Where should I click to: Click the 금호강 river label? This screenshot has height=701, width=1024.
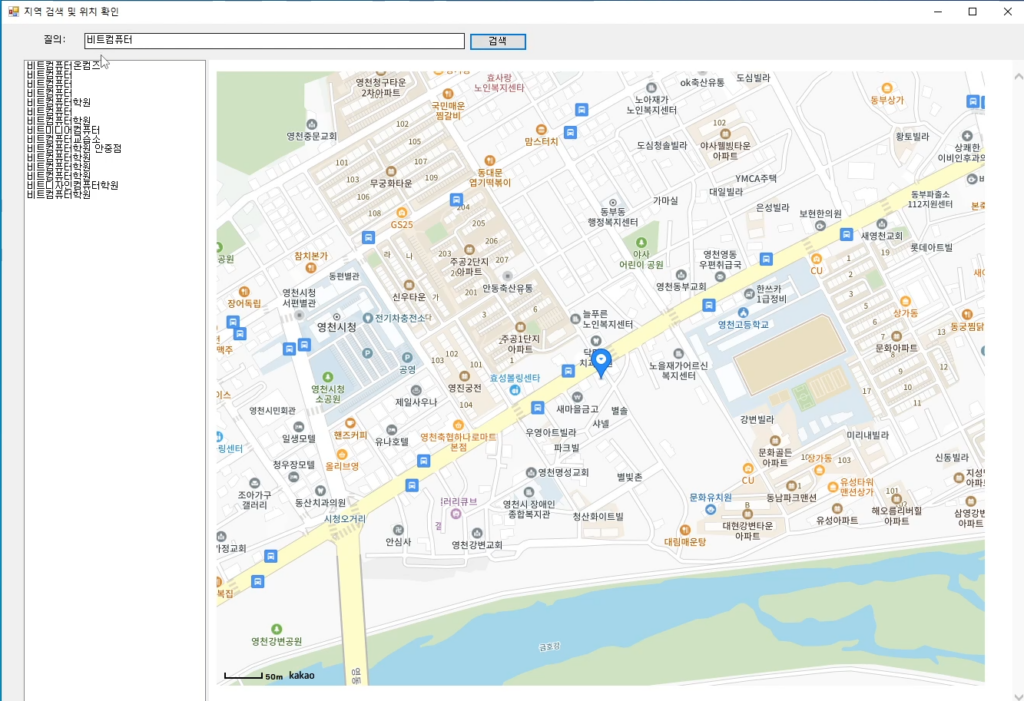549,646
